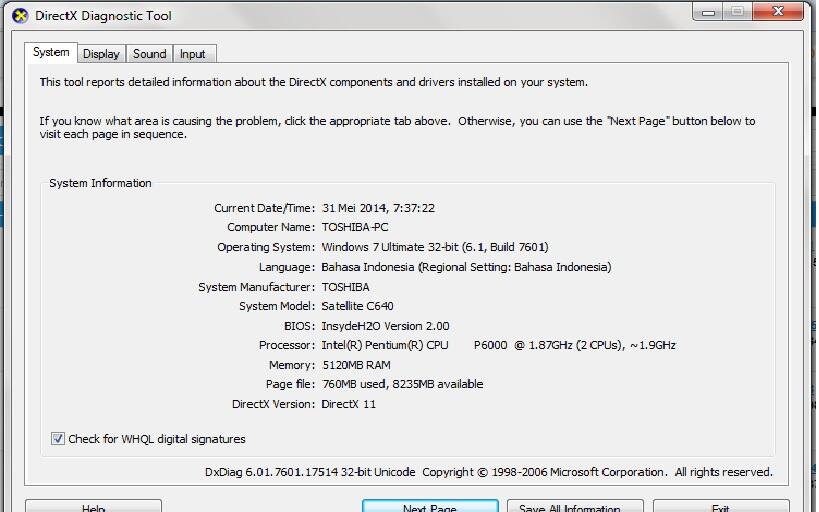Minimize the DirectX Diagnostic Tool window
819x512 pixels.
tap(708, 11)
